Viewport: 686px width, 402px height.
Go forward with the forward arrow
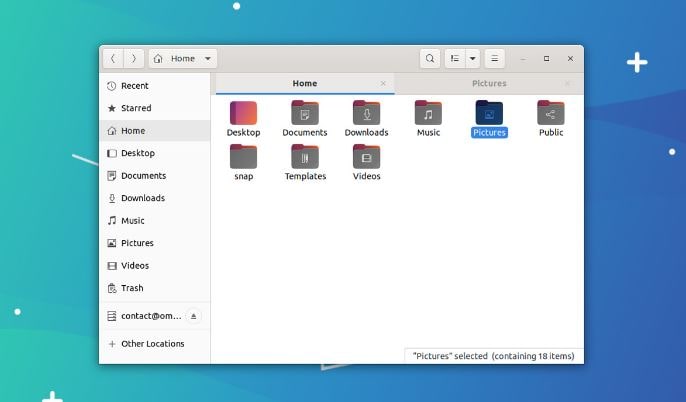coord(134,59)
